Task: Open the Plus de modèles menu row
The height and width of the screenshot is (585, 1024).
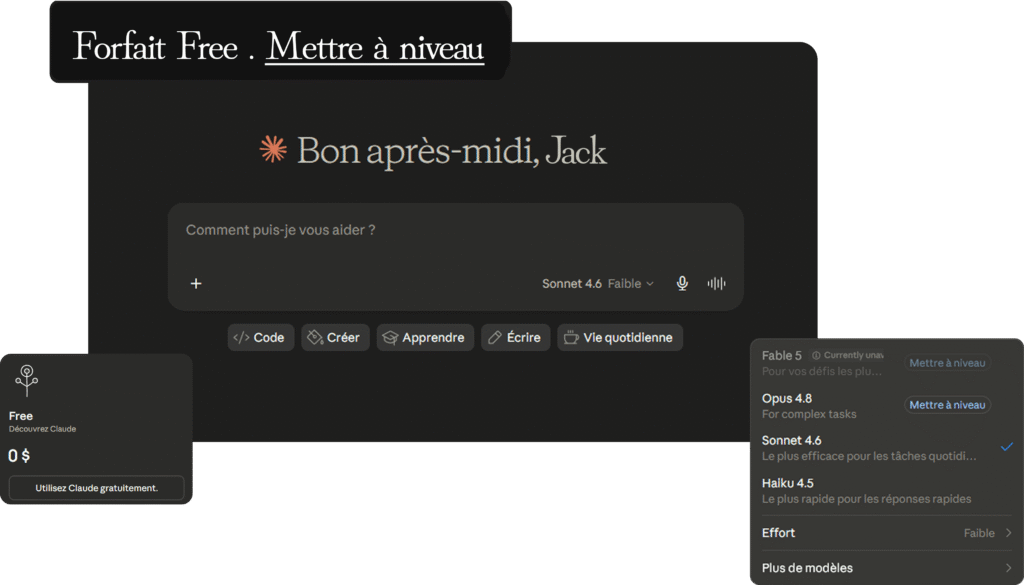Action: click(x=886, y=568)
